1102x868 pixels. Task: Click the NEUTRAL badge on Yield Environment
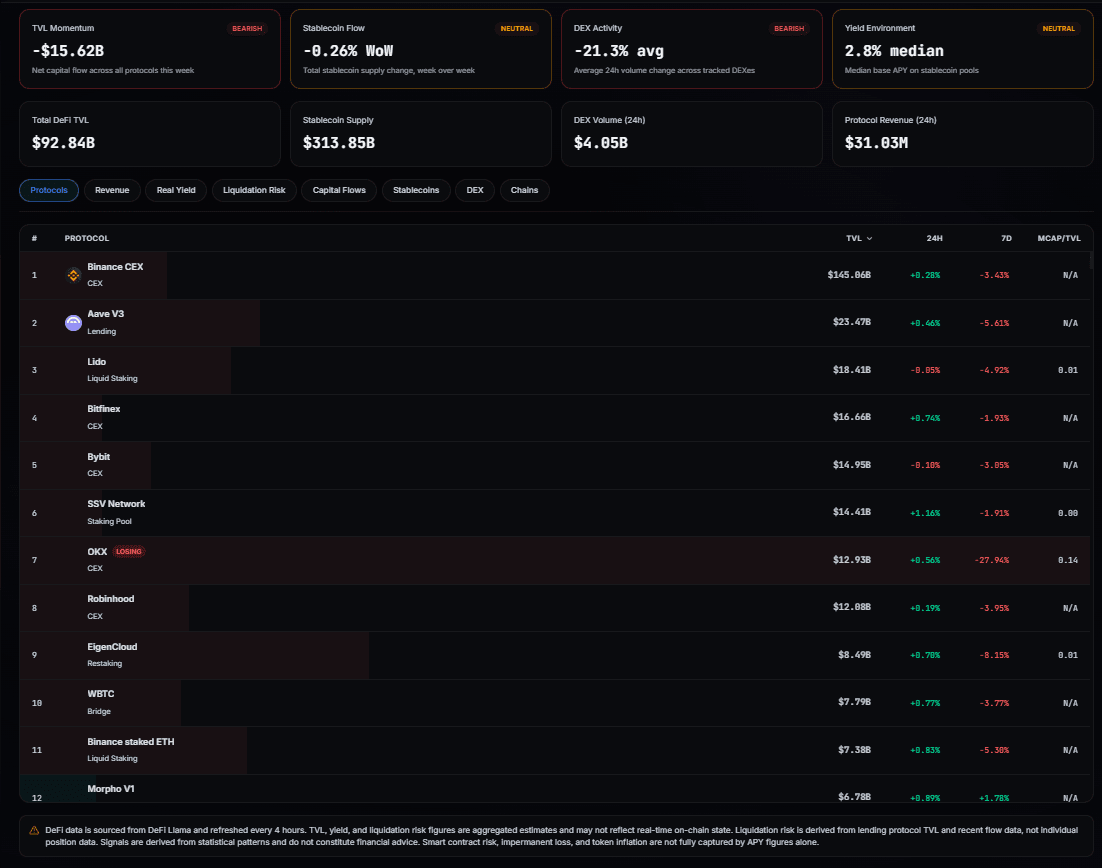(1058, 29)
